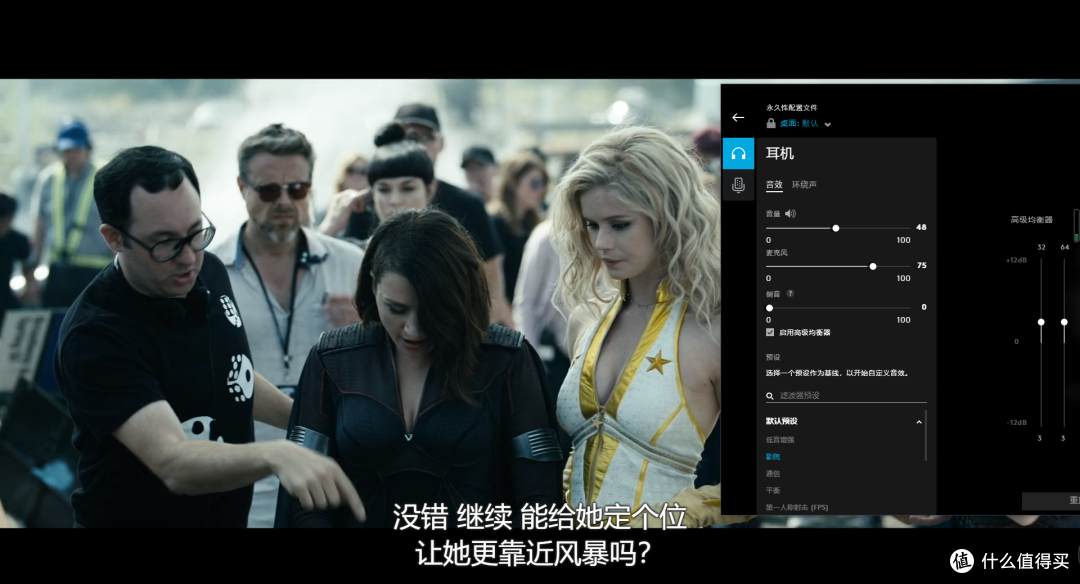The width and height of the screenshot is (1080, 584).
Task: Select the 平衡 preset
Action: (773, 490)
